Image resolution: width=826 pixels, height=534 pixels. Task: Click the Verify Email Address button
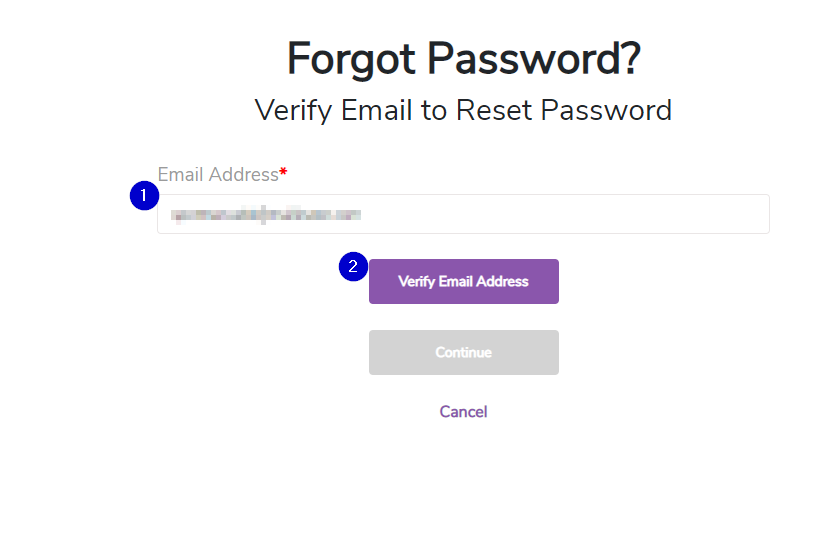[x=463, y=281]
